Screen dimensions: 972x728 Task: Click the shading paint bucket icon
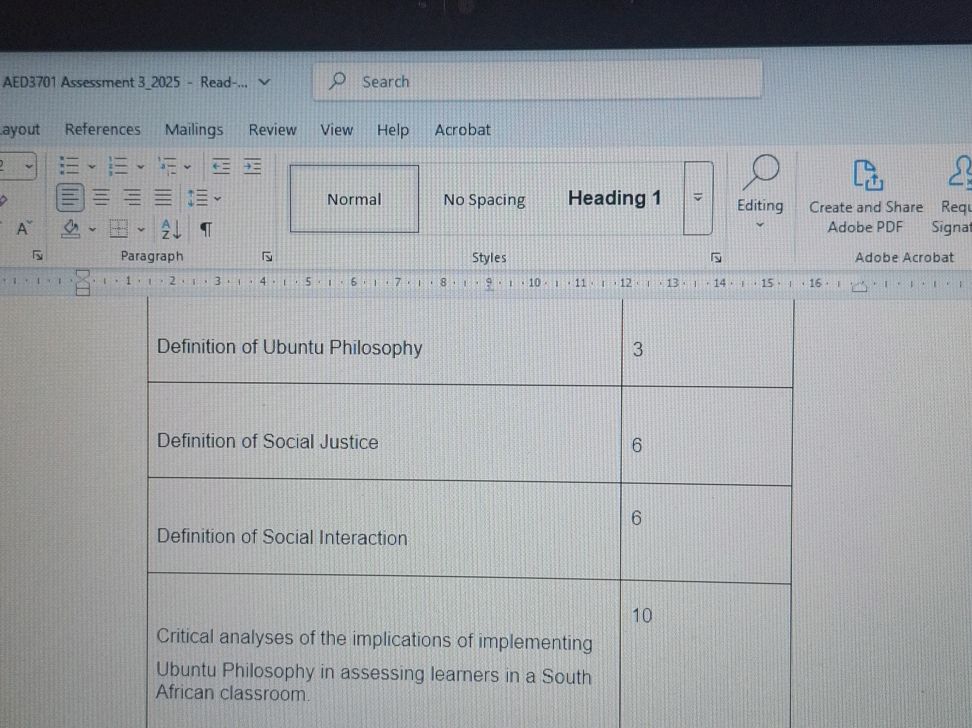pos(71,230)
